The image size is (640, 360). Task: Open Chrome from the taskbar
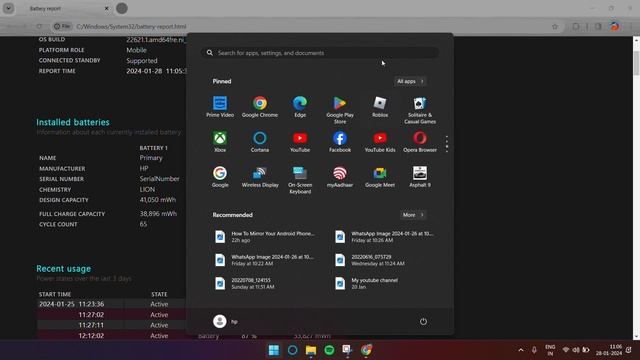point(366,350)
